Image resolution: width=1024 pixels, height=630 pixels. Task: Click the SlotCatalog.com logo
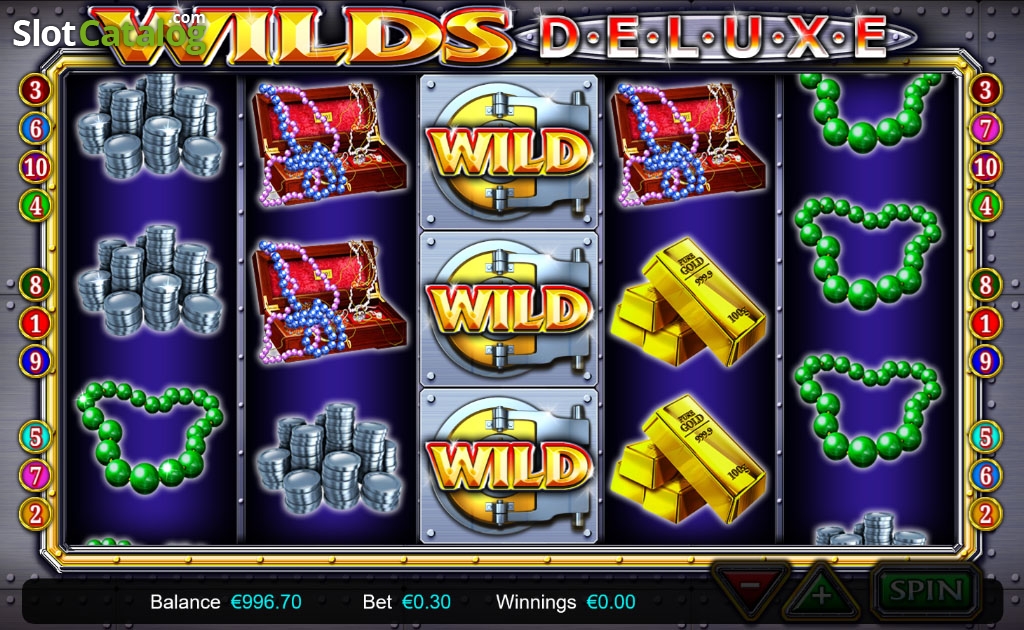110,33
